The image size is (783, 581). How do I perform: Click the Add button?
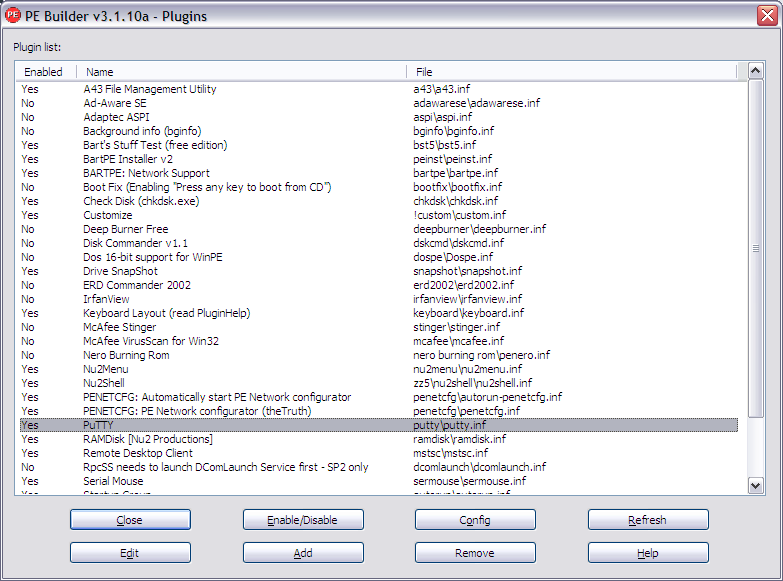pos(303,553)
